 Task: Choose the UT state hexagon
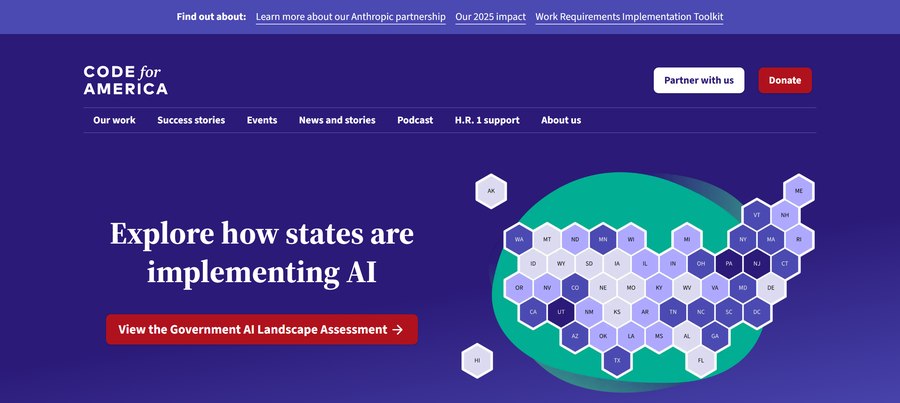click(x=561, y=312)
